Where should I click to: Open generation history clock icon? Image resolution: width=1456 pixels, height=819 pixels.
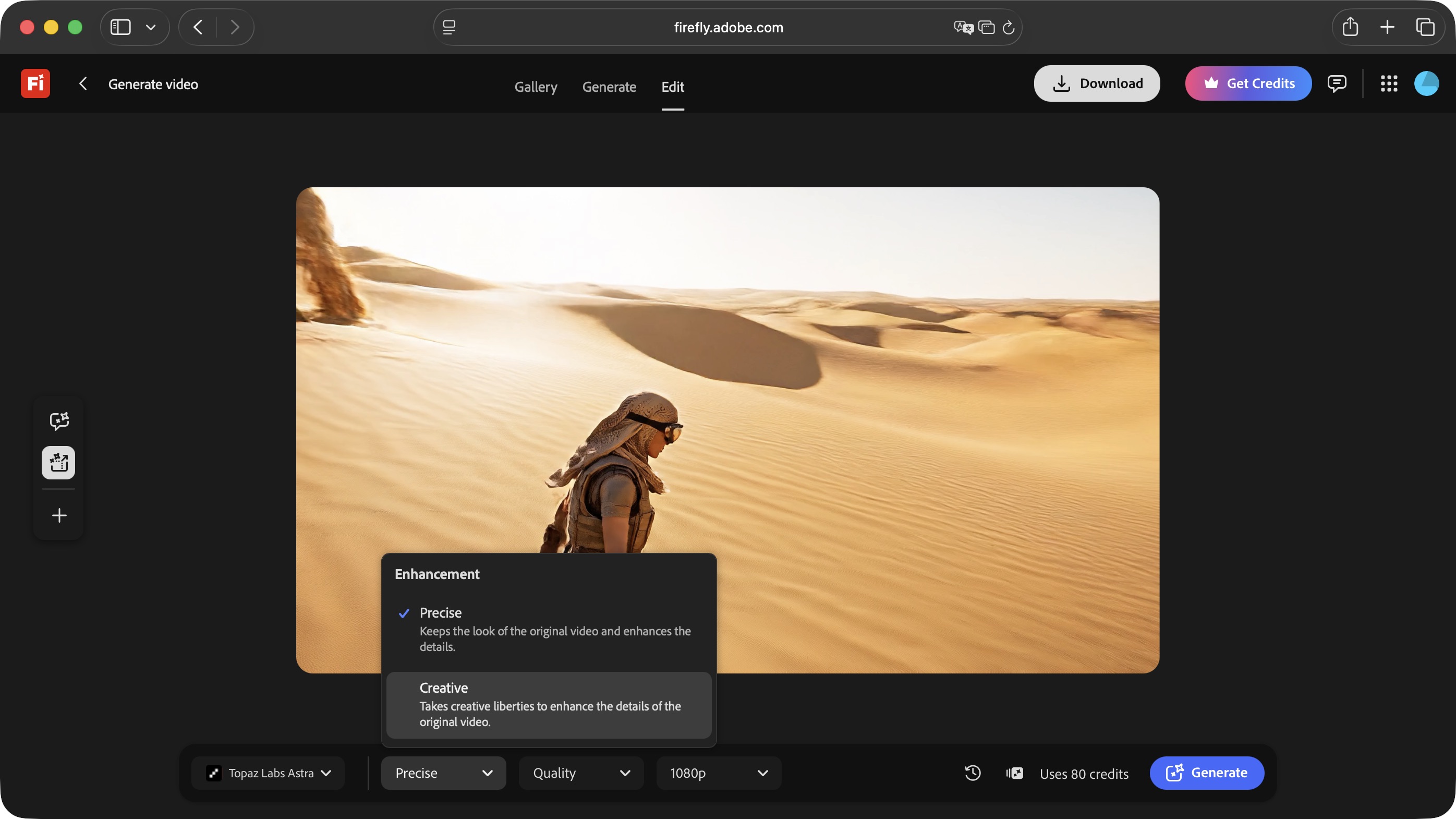pos(972,773)
